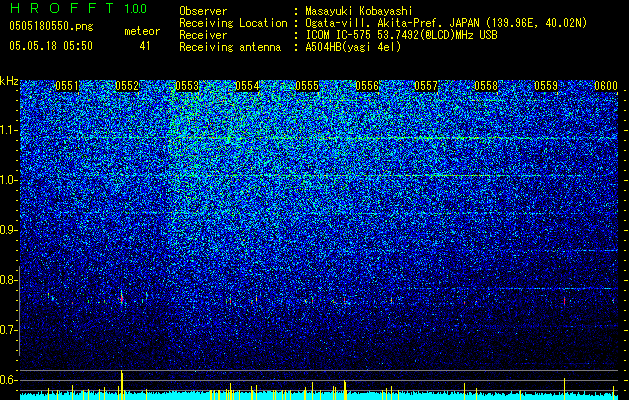629x400 pixels.
Task: Click the 'Receiving antenna' field label
Action: pyautogui.click(x=230, y=47)
